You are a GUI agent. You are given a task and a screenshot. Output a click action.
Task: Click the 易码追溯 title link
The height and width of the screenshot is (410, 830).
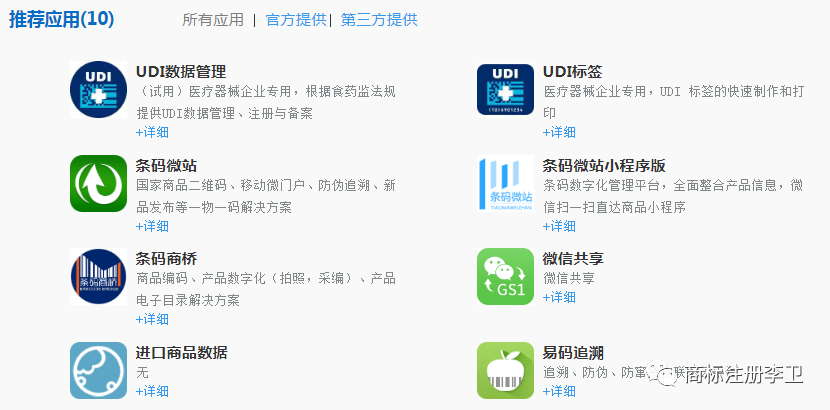point(573,352)
